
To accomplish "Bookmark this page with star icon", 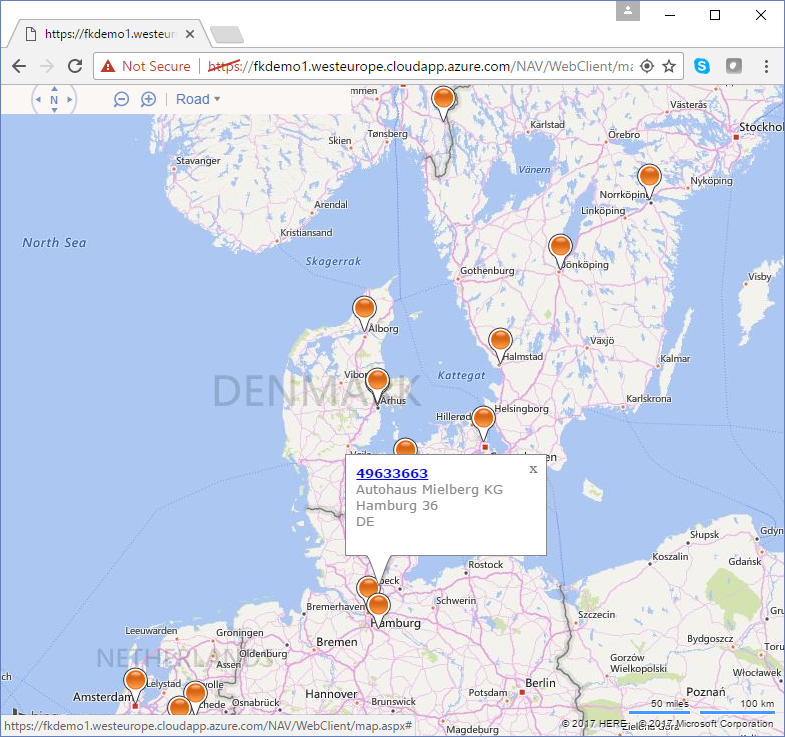I will point(669,66).
